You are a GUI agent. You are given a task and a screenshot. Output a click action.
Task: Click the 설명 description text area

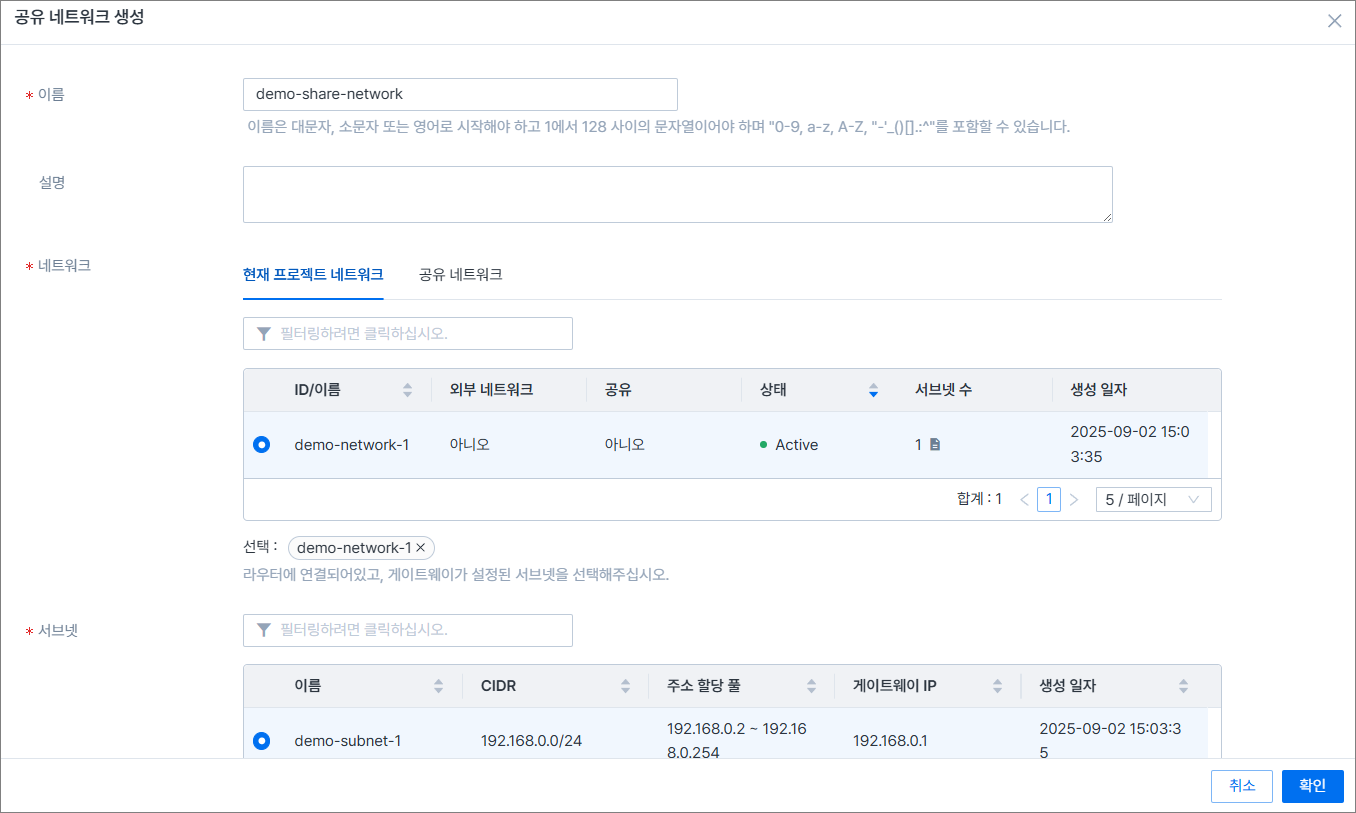point(677,194)
